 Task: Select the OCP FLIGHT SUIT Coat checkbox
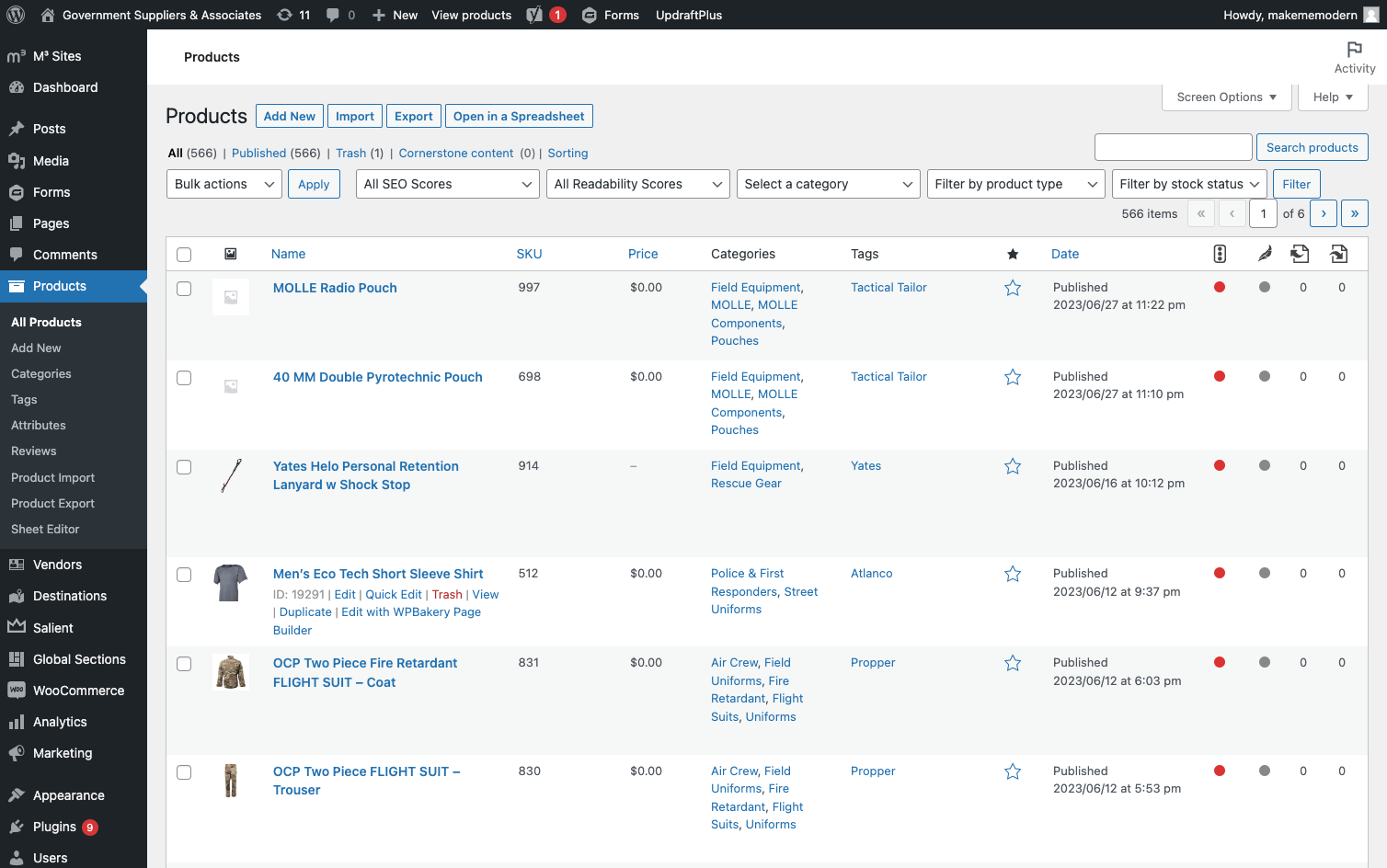184,664
